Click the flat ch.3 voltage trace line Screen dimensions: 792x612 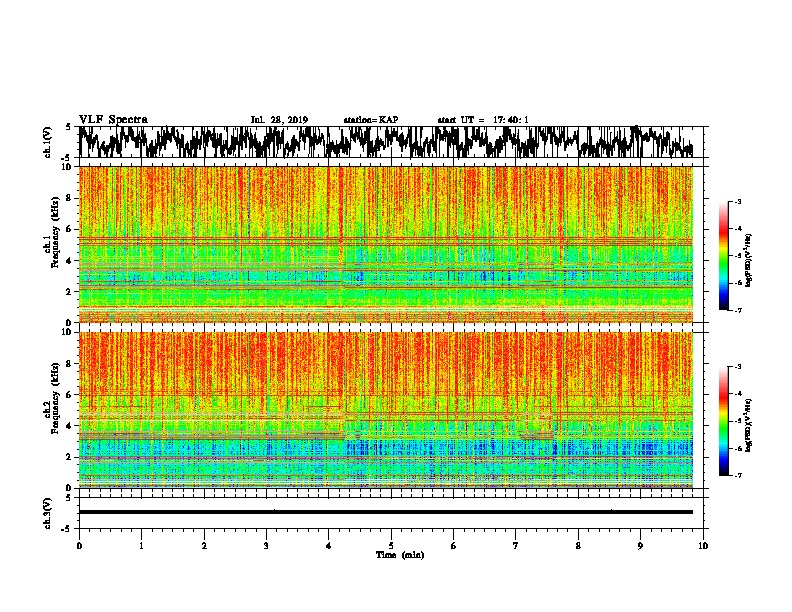[386, 512]
